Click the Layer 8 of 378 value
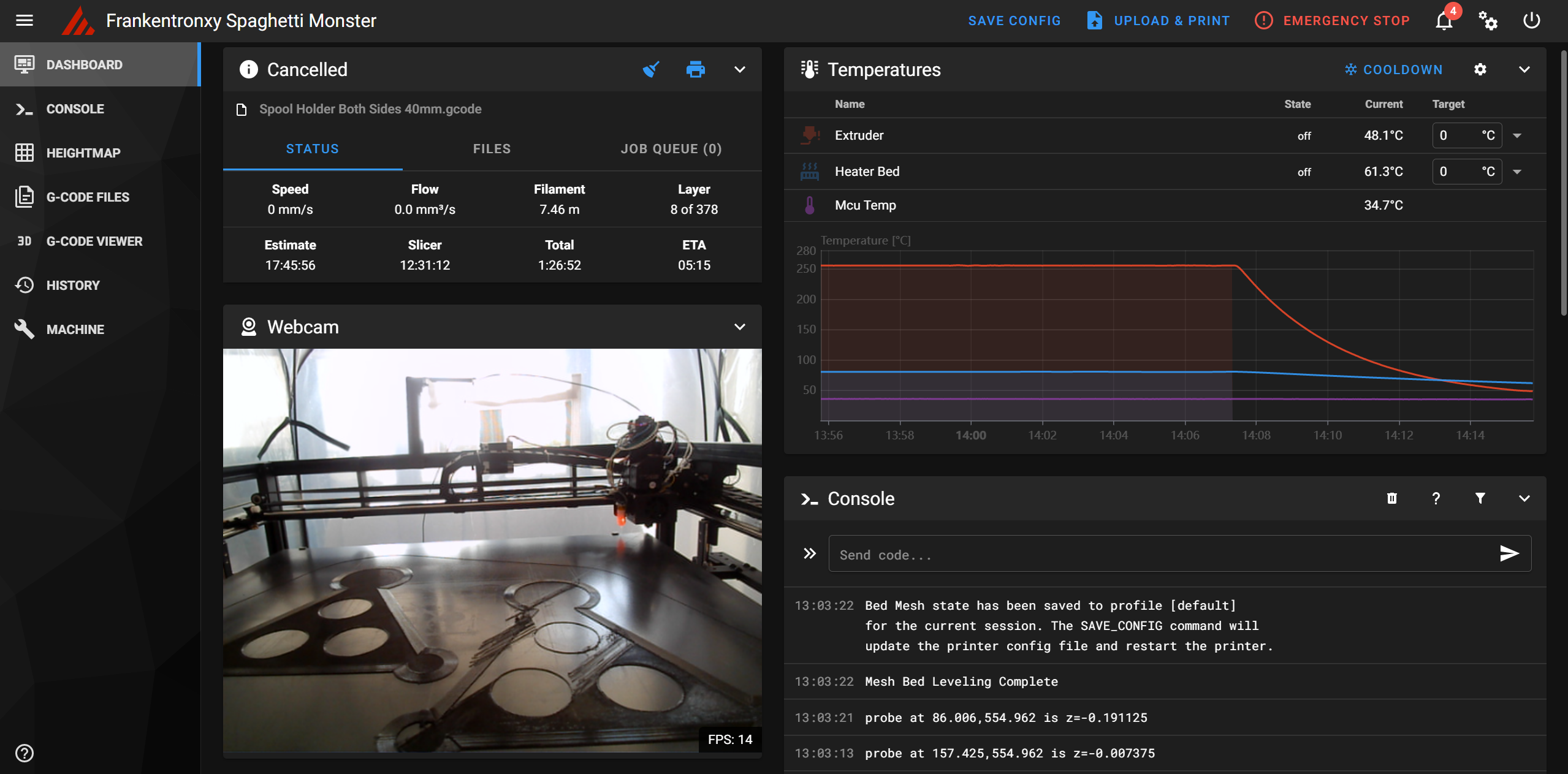The width and height of the screenshot is (1568, 774). click(694, 210)
